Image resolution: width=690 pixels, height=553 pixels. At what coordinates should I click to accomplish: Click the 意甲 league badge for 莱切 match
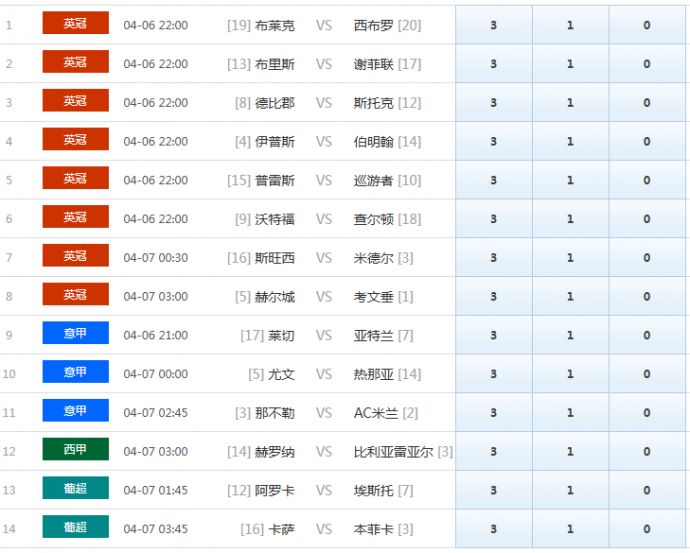(75, 334)
